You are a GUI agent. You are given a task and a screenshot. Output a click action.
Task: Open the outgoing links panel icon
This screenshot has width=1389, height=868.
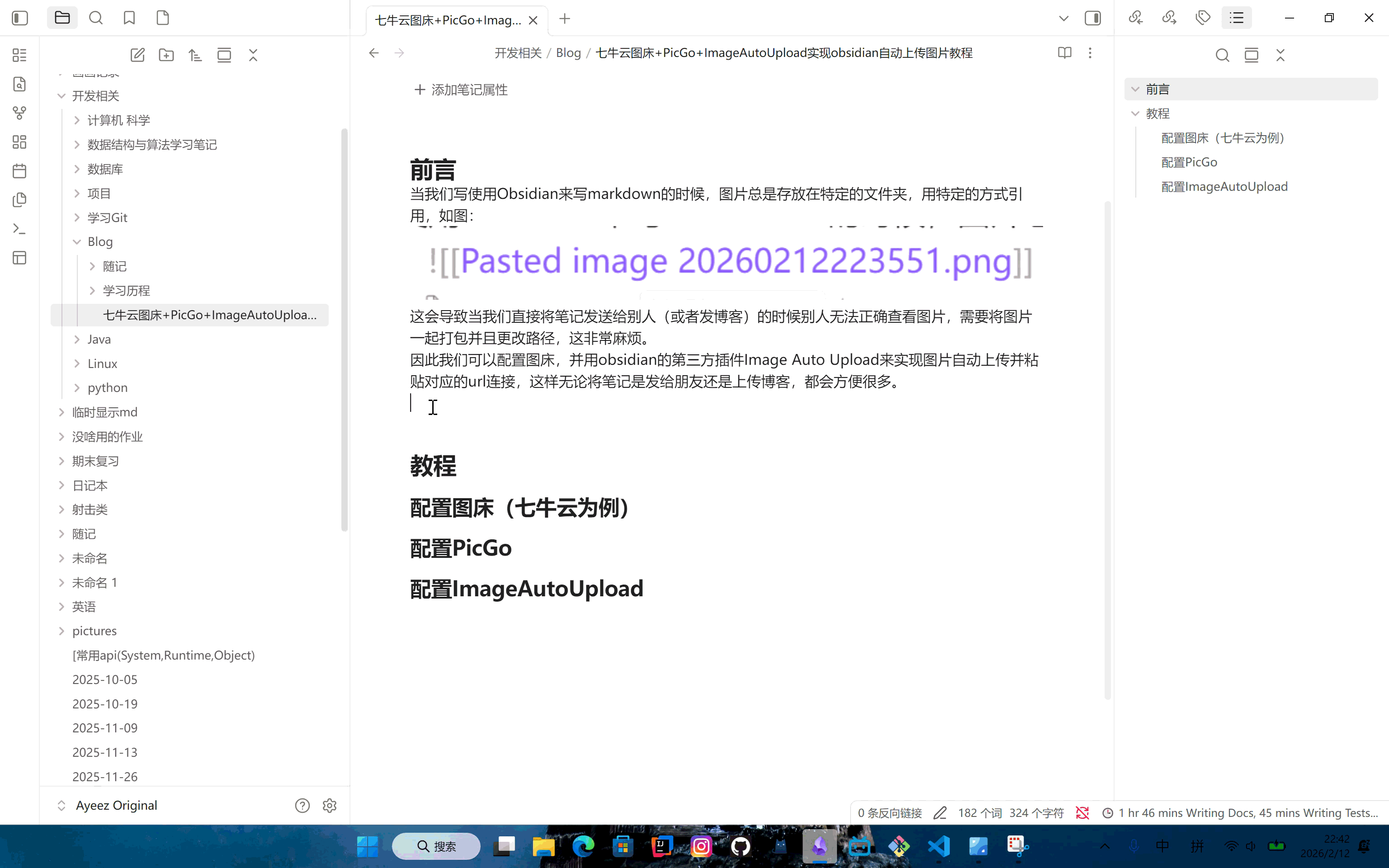point(1169,18)
